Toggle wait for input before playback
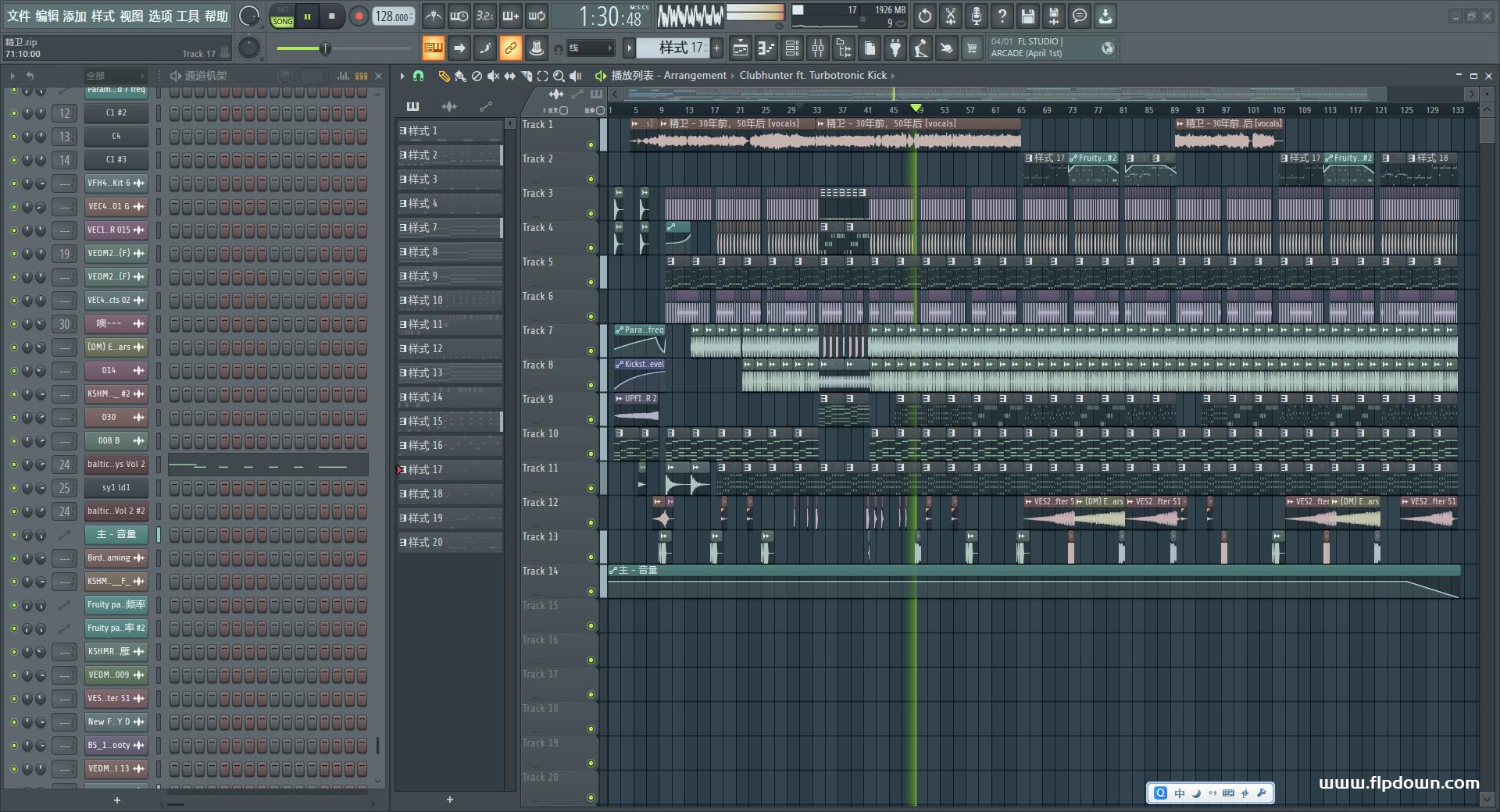Screen dimensions: 1500x812 click(459, 16)
